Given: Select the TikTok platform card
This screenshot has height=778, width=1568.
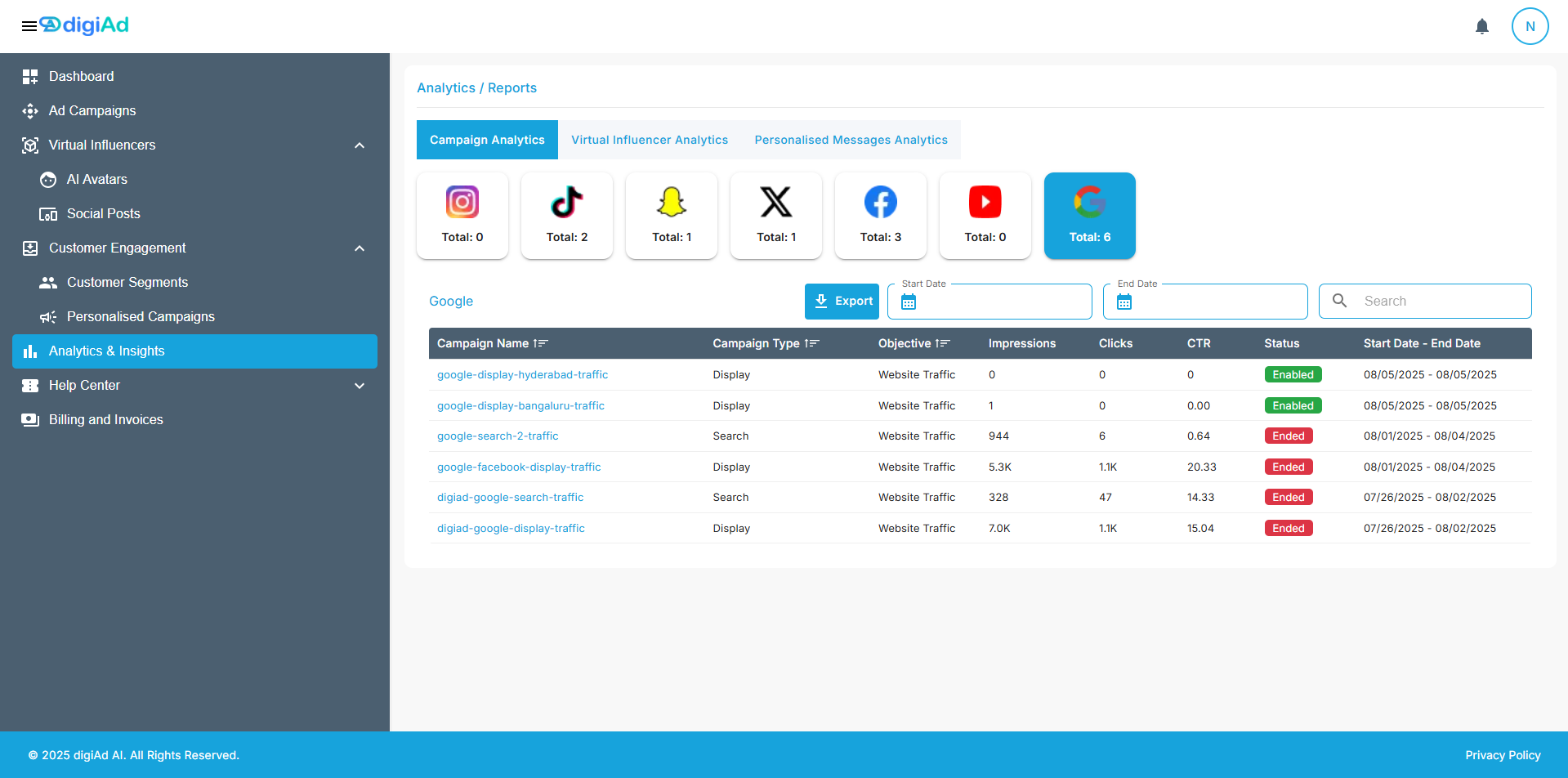Looking at the screenshot, I should point(567,216).
